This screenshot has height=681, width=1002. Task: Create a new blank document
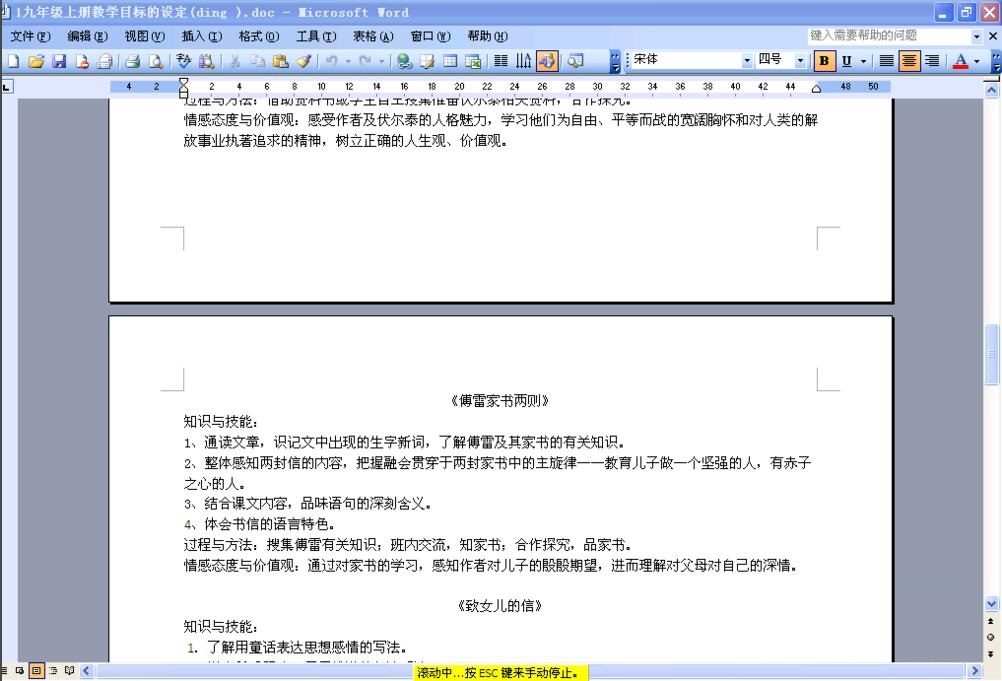pyautogui.click(x=13, y=61)
